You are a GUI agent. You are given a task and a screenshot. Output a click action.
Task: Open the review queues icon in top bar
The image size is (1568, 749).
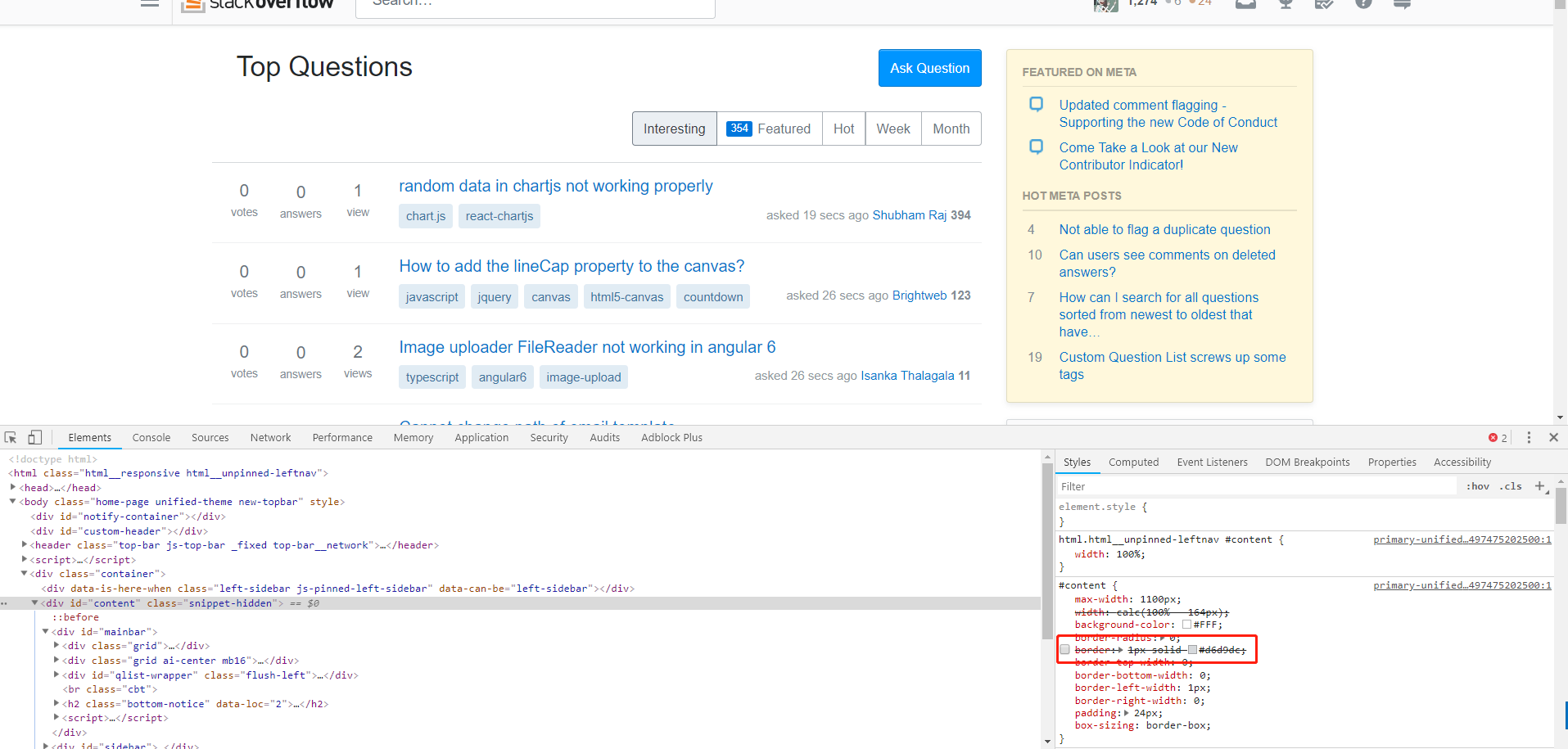click(1324, 4)
